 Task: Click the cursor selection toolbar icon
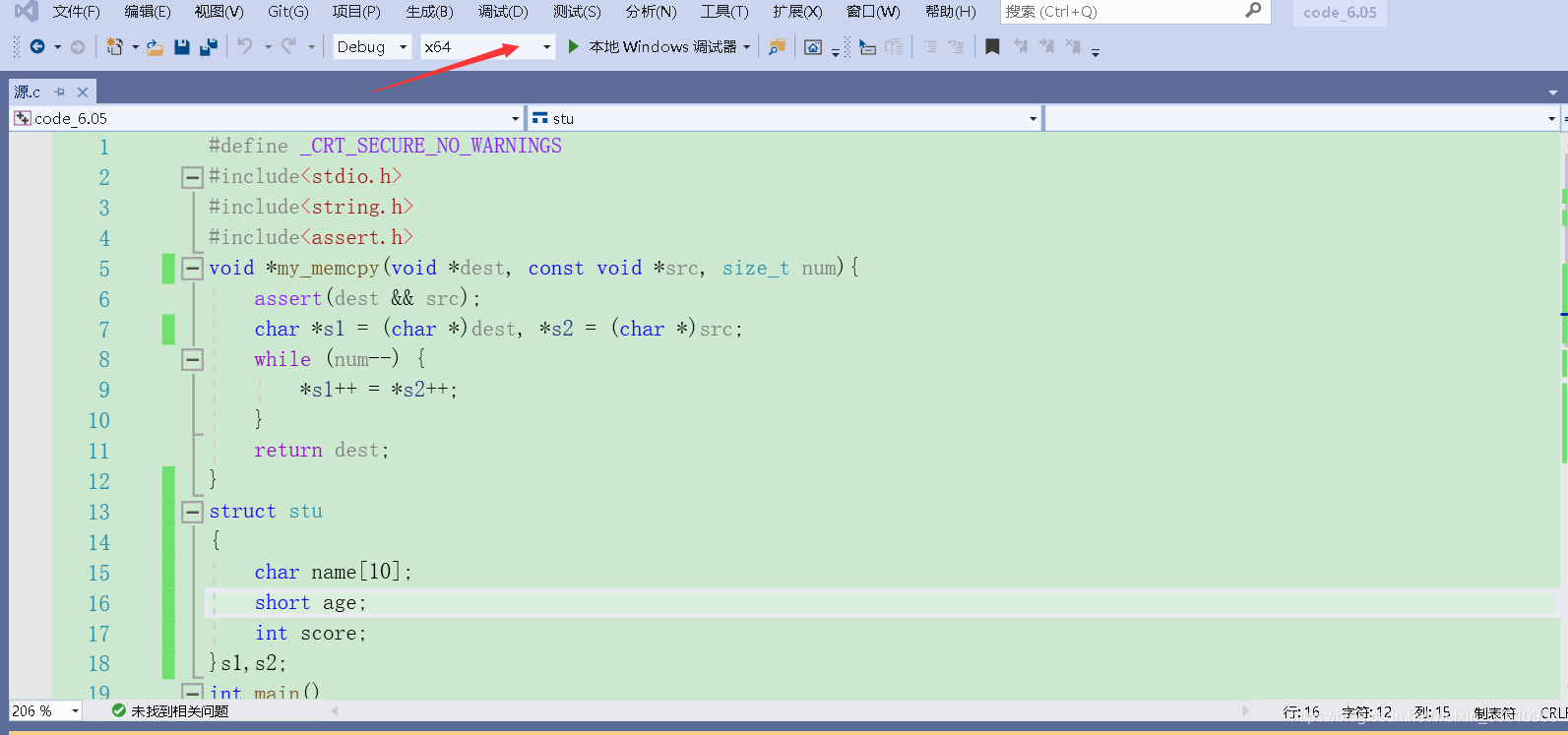click(x=867, y=46)
